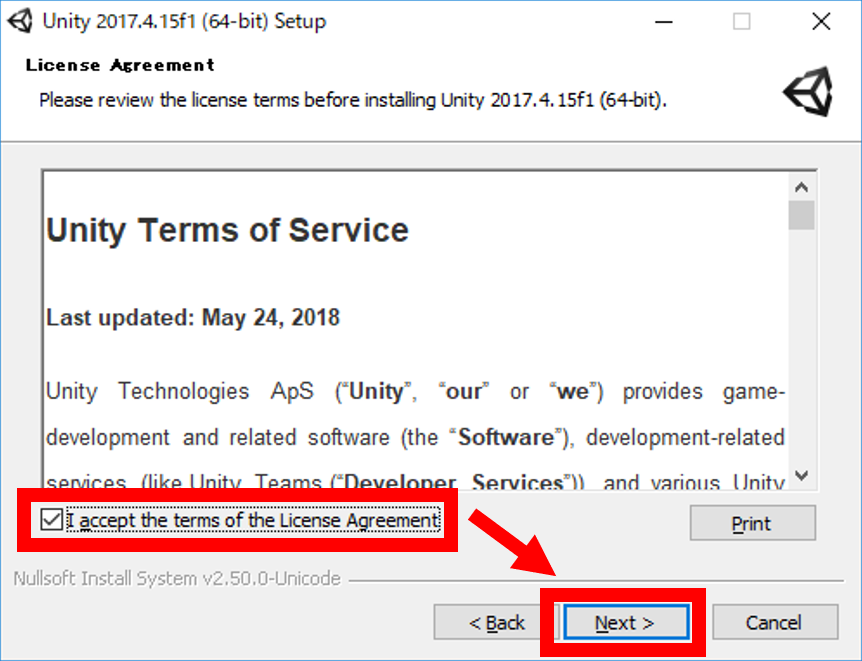Minimize the Unity Setup window
Screen dimensions: 862x661
(662, 21)
